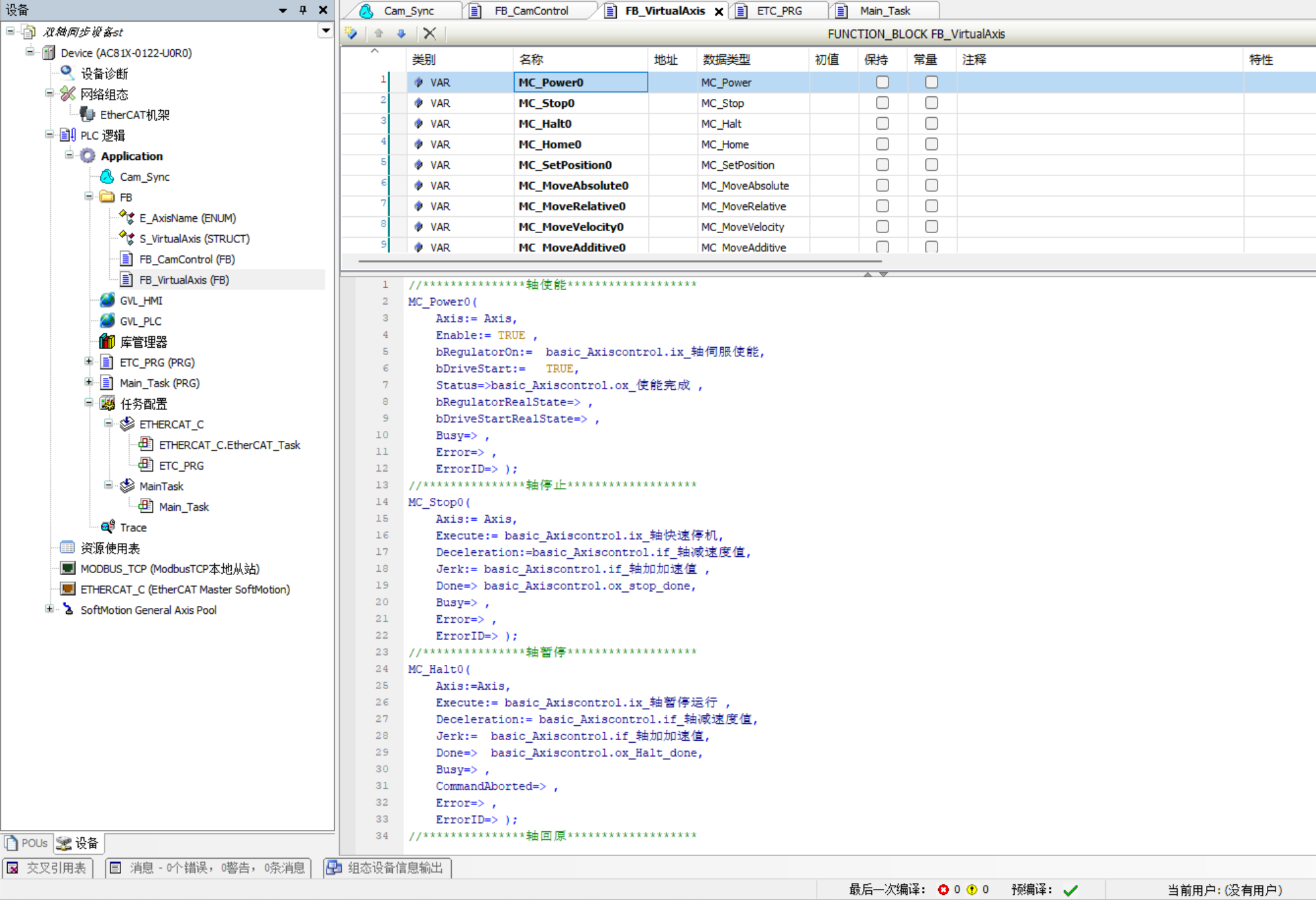Screen dimensions: 1316x900
Task: Switch to the POUs panel tab
Action: pyautogui.click(x=26, y=843)
